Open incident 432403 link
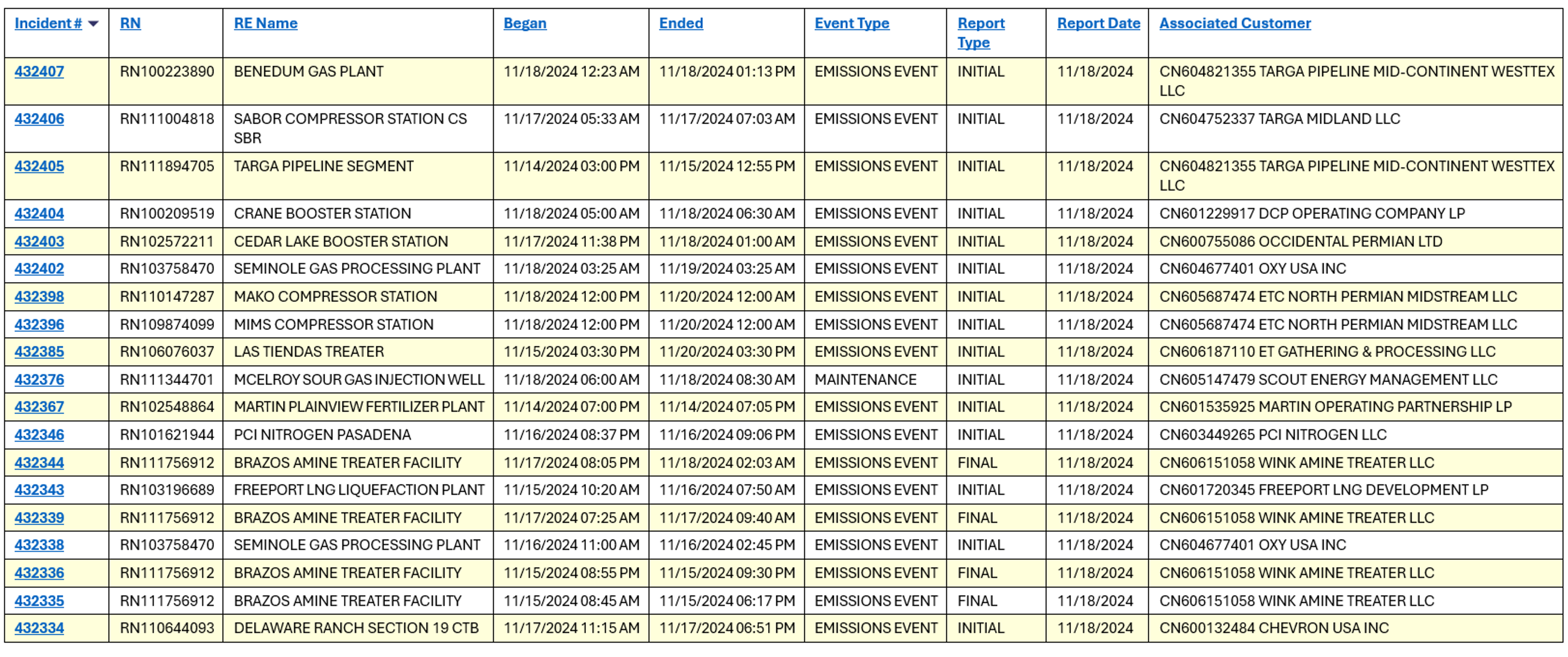The image size is (1568, 657). click(39, 242)
